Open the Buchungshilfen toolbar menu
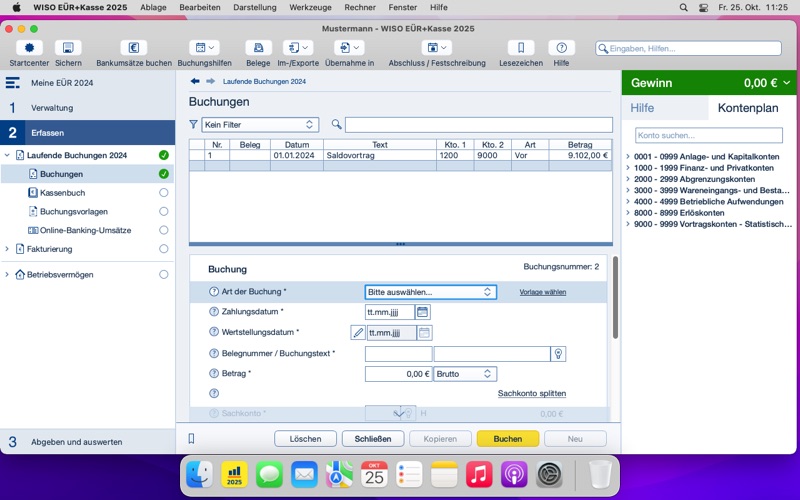 (x=205, y=48)
